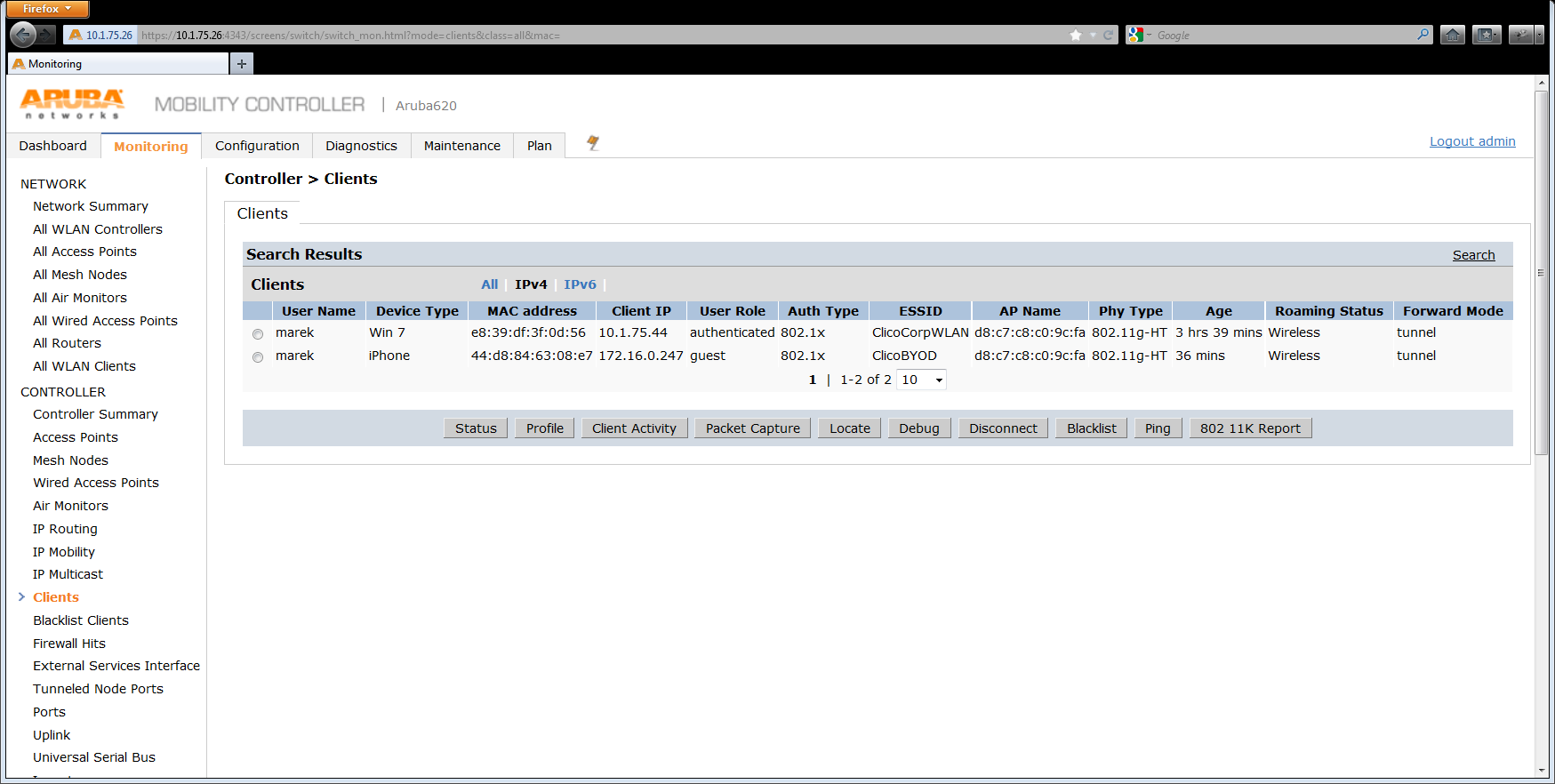Click the browser forward arrow button
Viewport: 1555px width, 784px height.
[47, 35]
